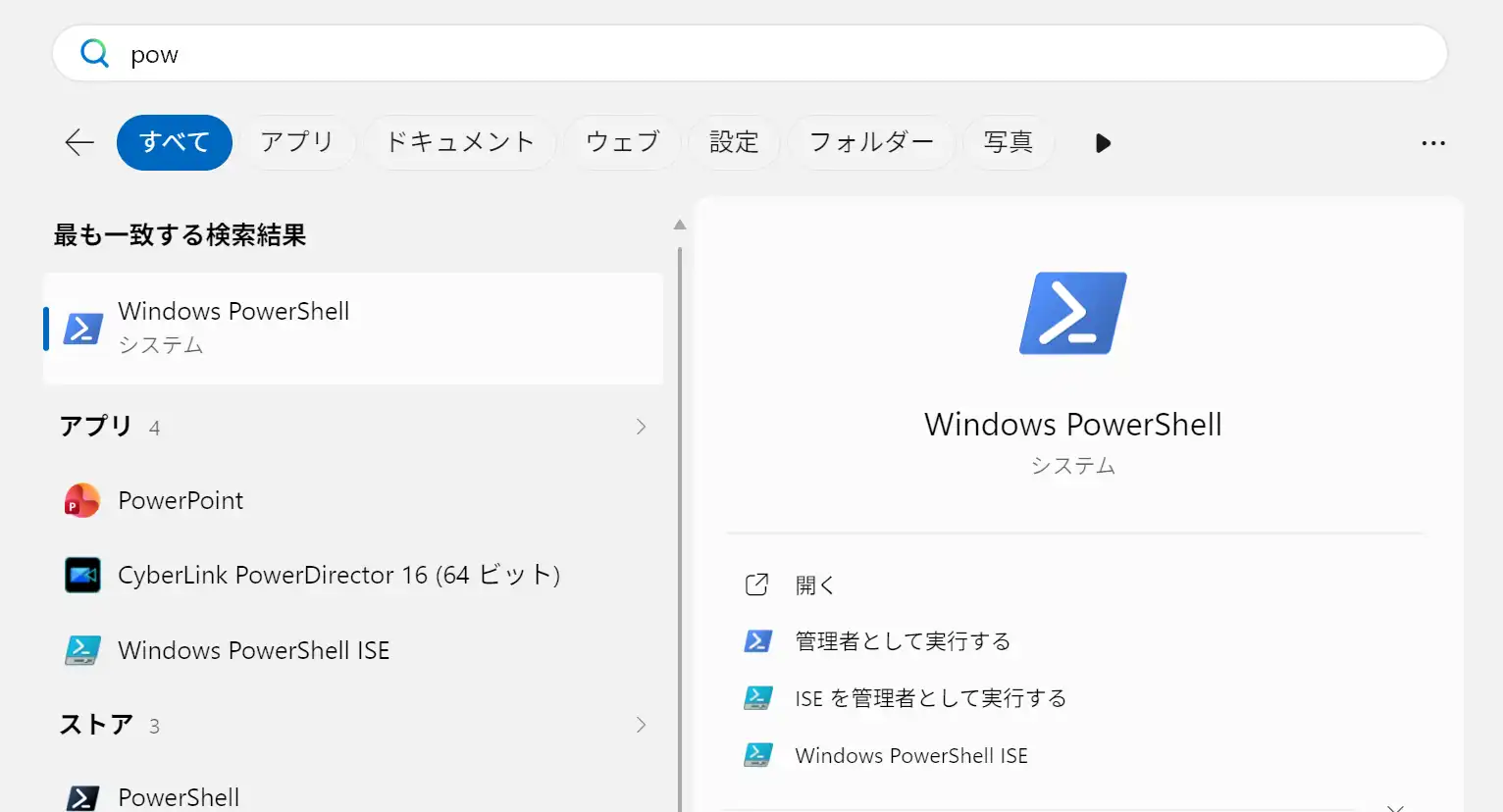The image size is (1503, 812).
Task: Switch to the ドキュメント filter tab
Action: [x=459, y=142]
